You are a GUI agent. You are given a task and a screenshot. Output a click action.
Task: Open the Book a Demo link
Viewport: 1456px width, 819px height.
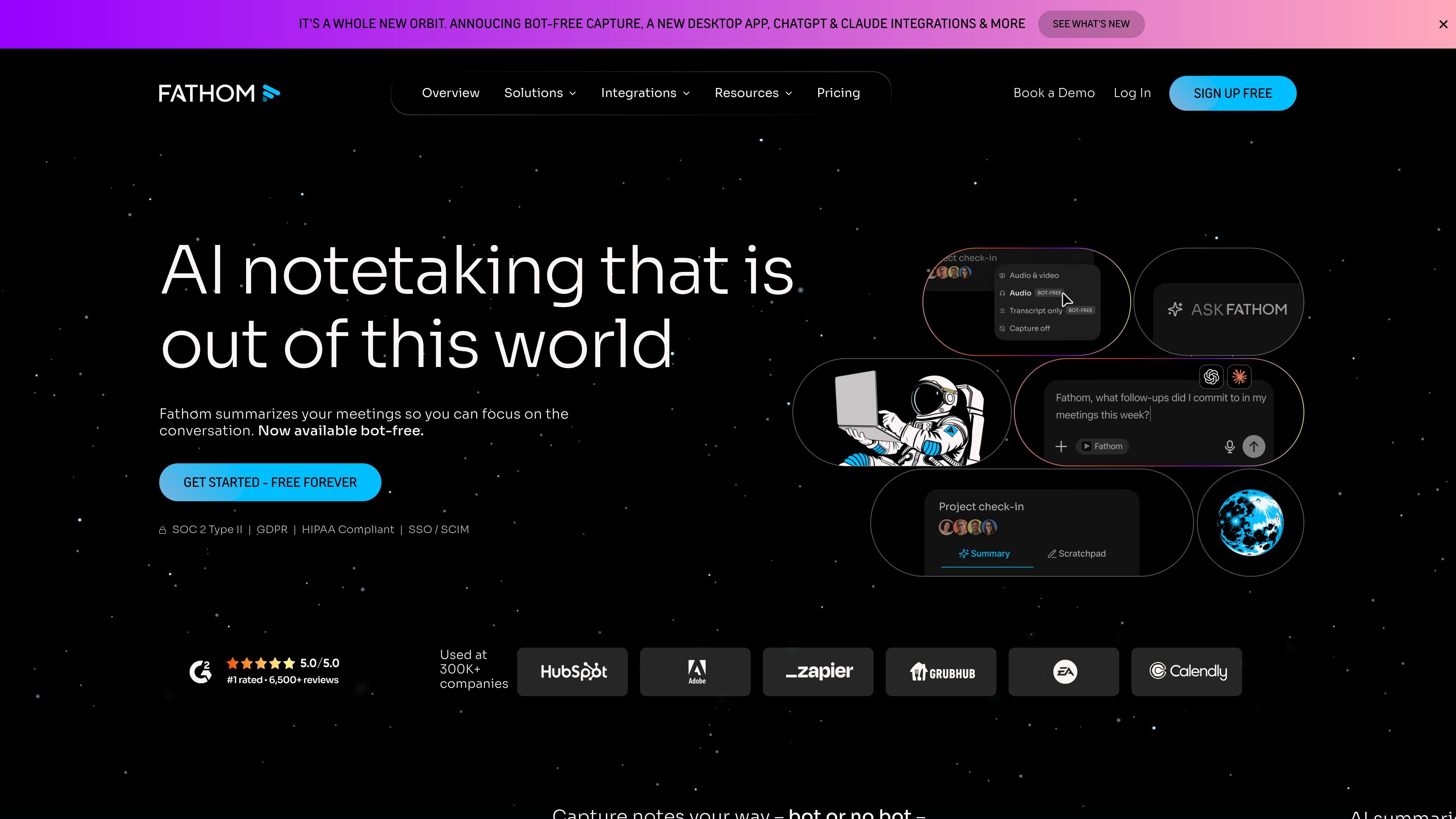(x=1054, y=93)
